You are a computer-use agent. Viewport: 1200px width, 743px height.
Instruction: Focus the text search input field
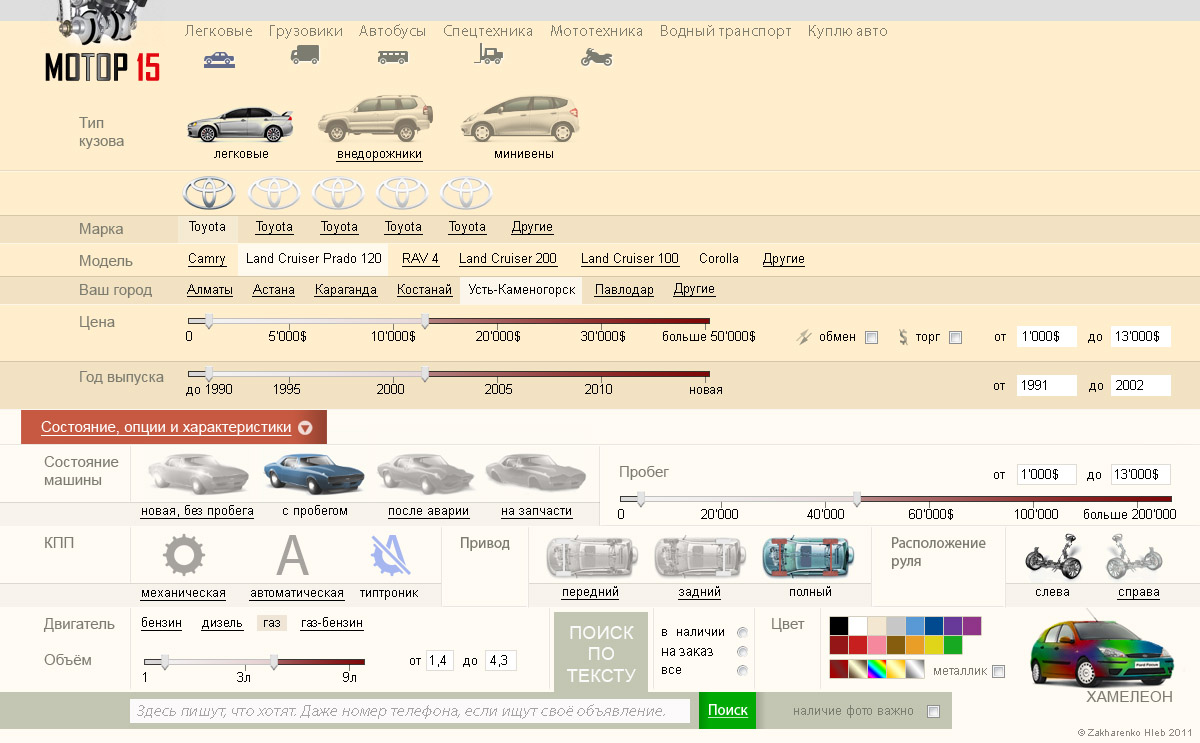(x=410, y=711)
